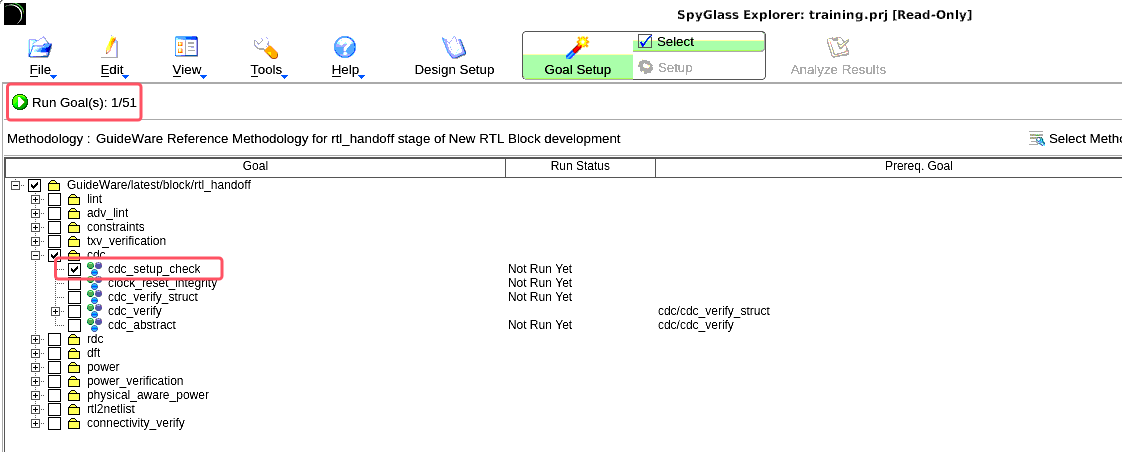Image resolution: width=1122 pixels, height=452 pixels.
Task: Check the rdc group checkbox
Action: [54, 339]
